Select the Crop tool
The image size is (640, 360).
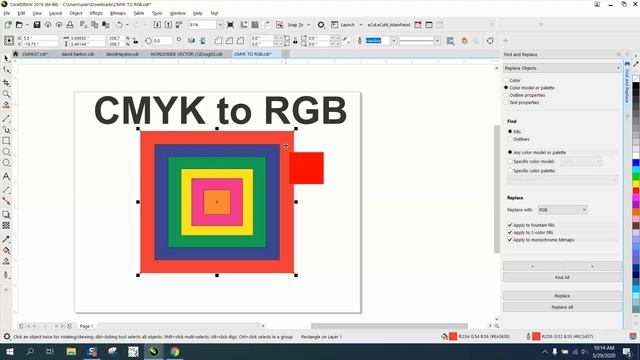(x=6, y=82)
